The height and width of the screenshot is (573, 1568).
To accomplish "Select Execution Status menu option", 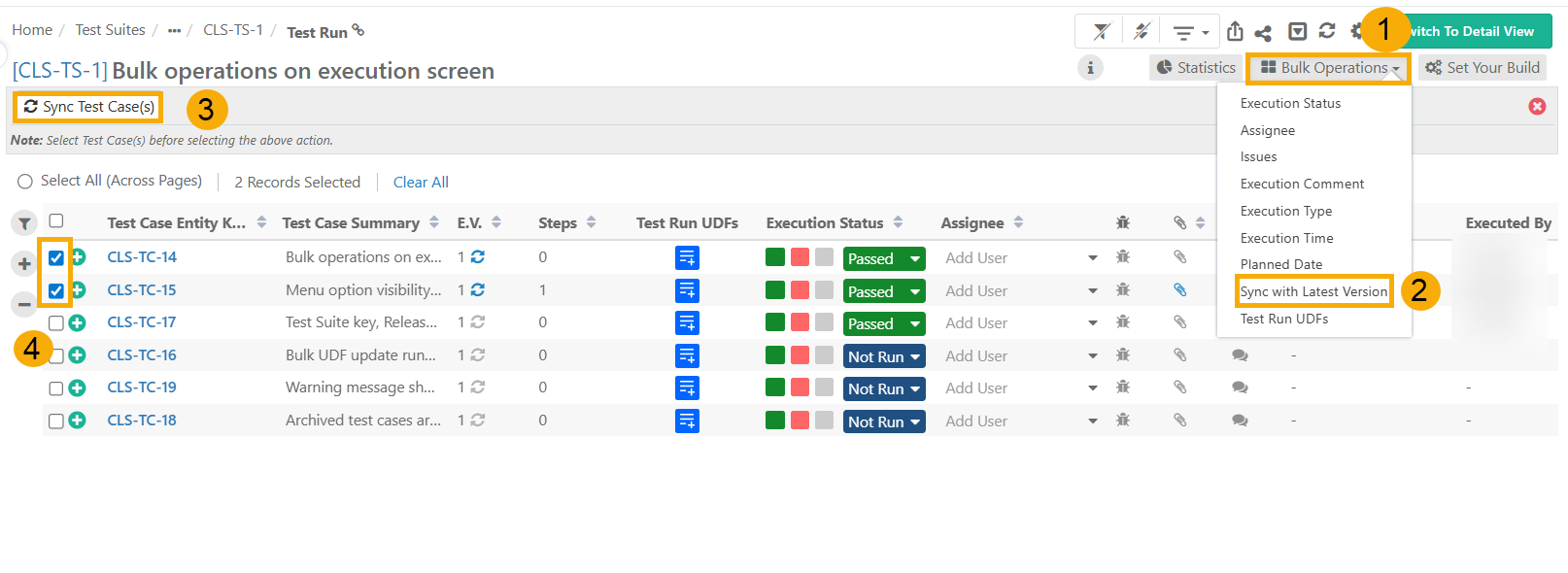I will (x=1290, y=103).
